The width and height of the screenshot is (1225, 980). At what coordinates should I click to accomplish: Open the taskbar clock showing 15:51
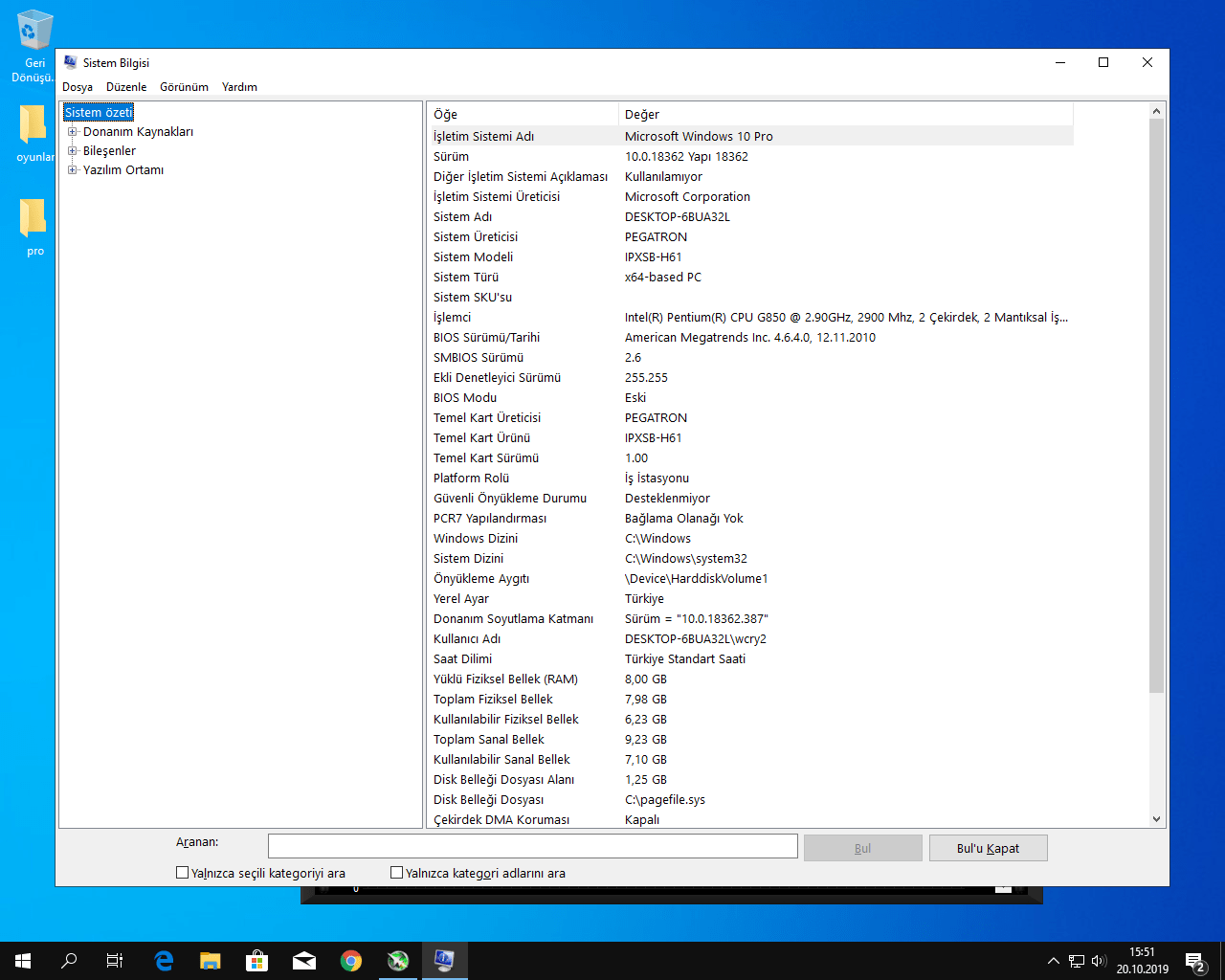point(1142,961)
